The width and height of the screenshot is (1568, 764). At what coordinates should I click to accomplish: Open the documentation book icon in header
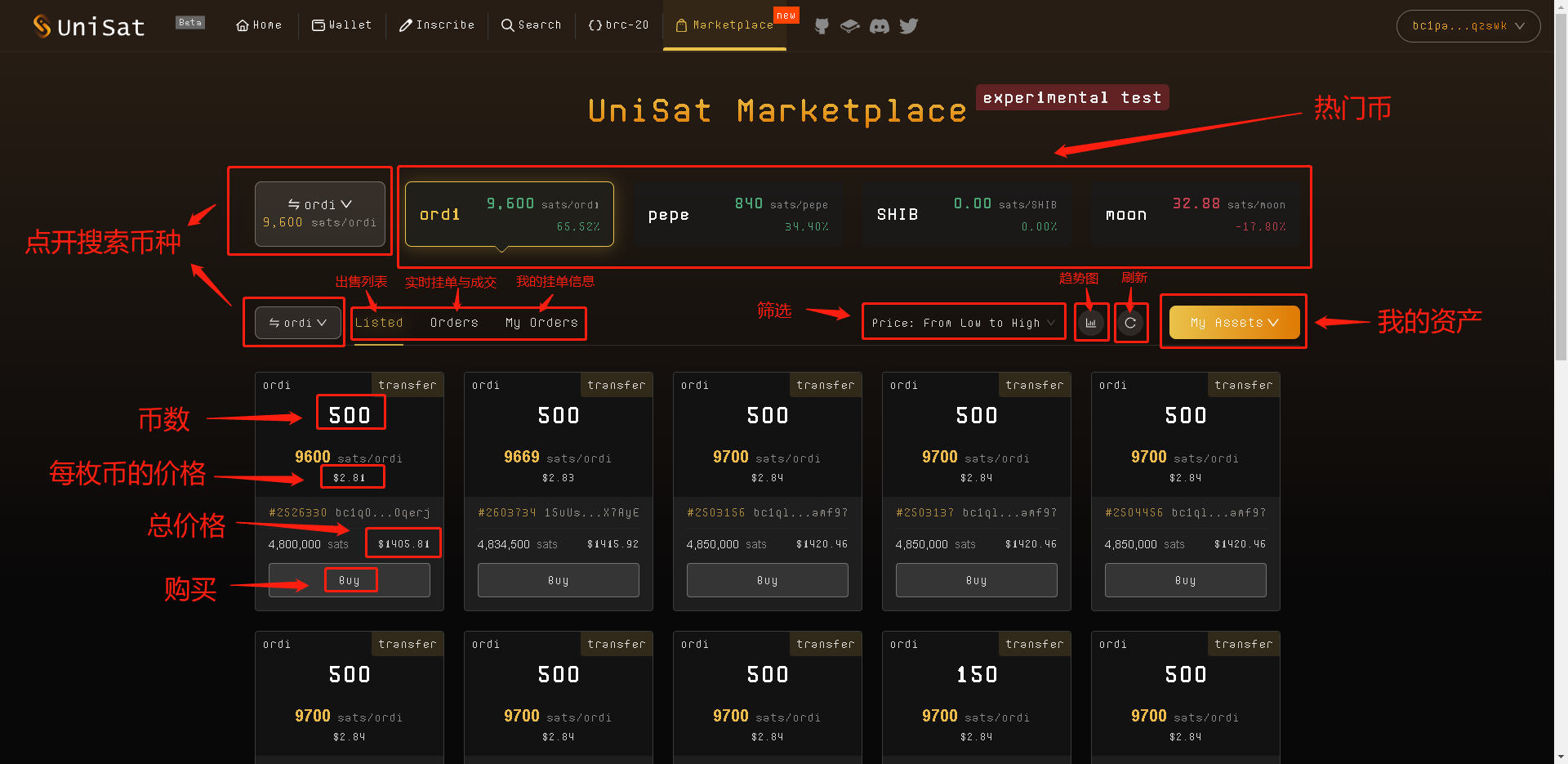pyautogui.click(x=850, y=26)
